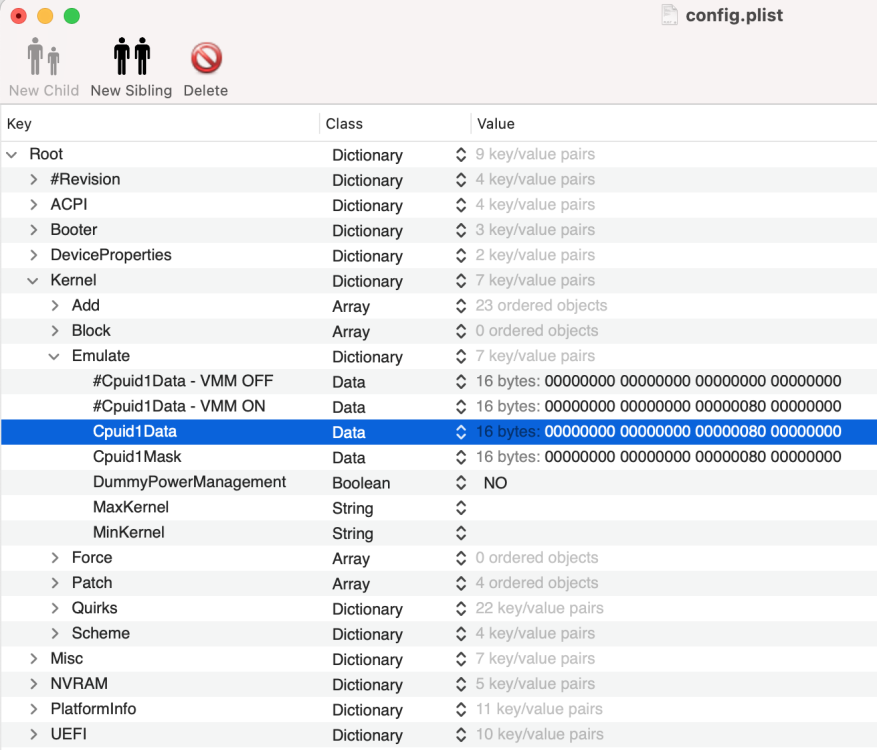Select the Cpuid1Mask key
This screenshot has width=877, height=750.
click(x=137, y=456)
